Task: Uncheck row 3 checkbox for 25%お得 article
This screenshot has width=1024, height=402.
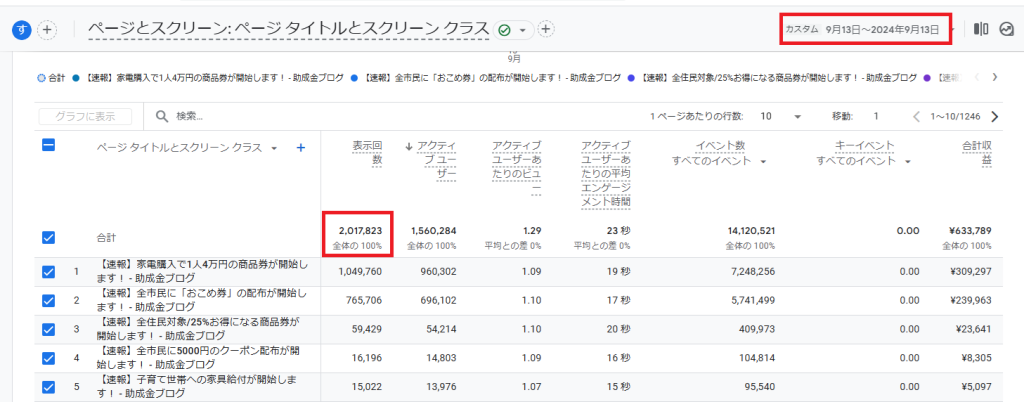Action: click(x=48, y=328)
